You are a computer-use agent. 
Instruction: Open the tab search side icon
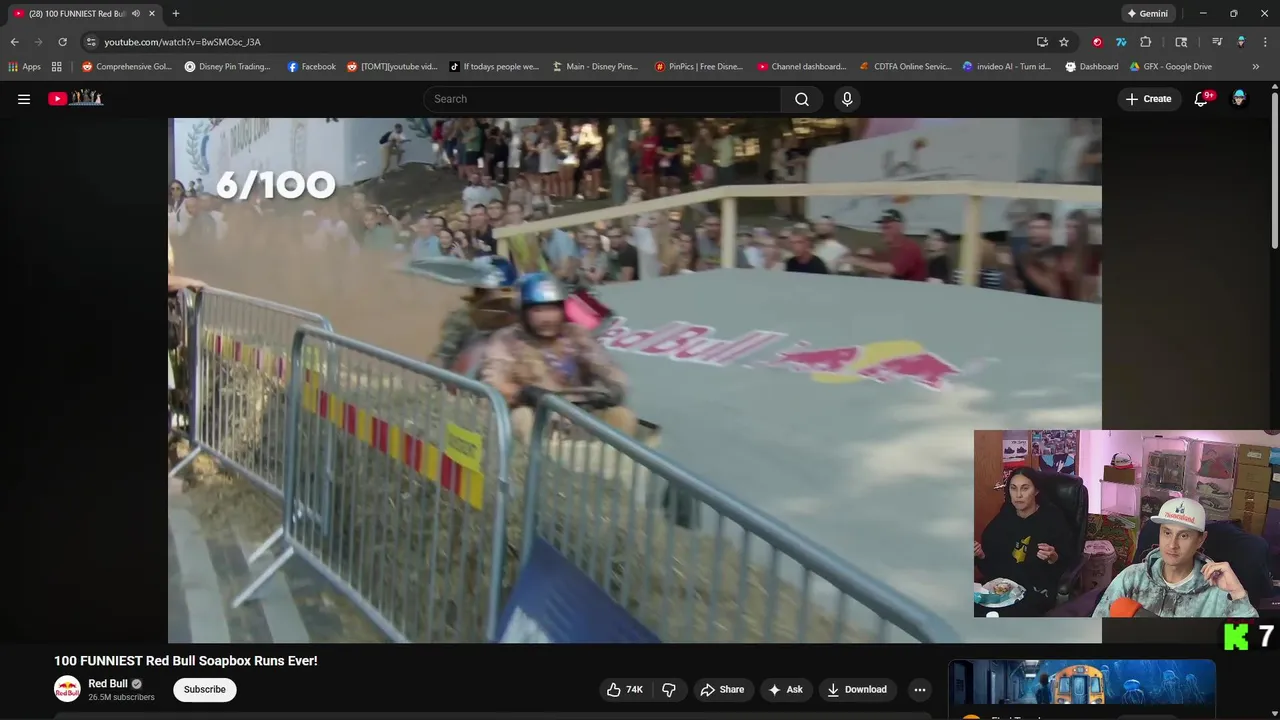1181,42
